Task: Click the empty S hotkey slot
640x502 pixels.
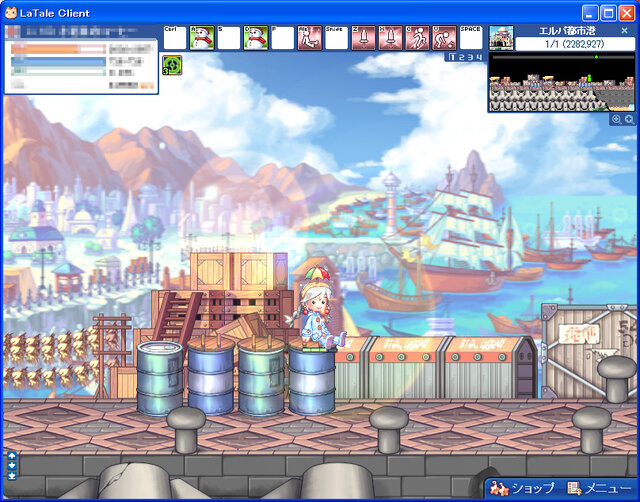Action: 229,38
